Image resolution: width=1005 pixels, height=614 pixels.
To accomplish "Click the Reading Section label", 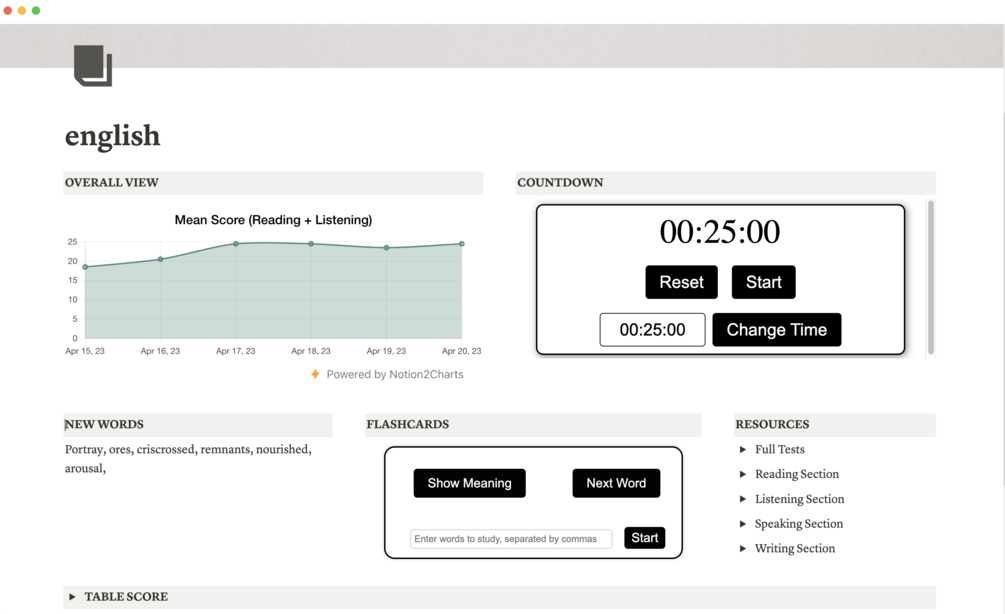I will 797,474.
